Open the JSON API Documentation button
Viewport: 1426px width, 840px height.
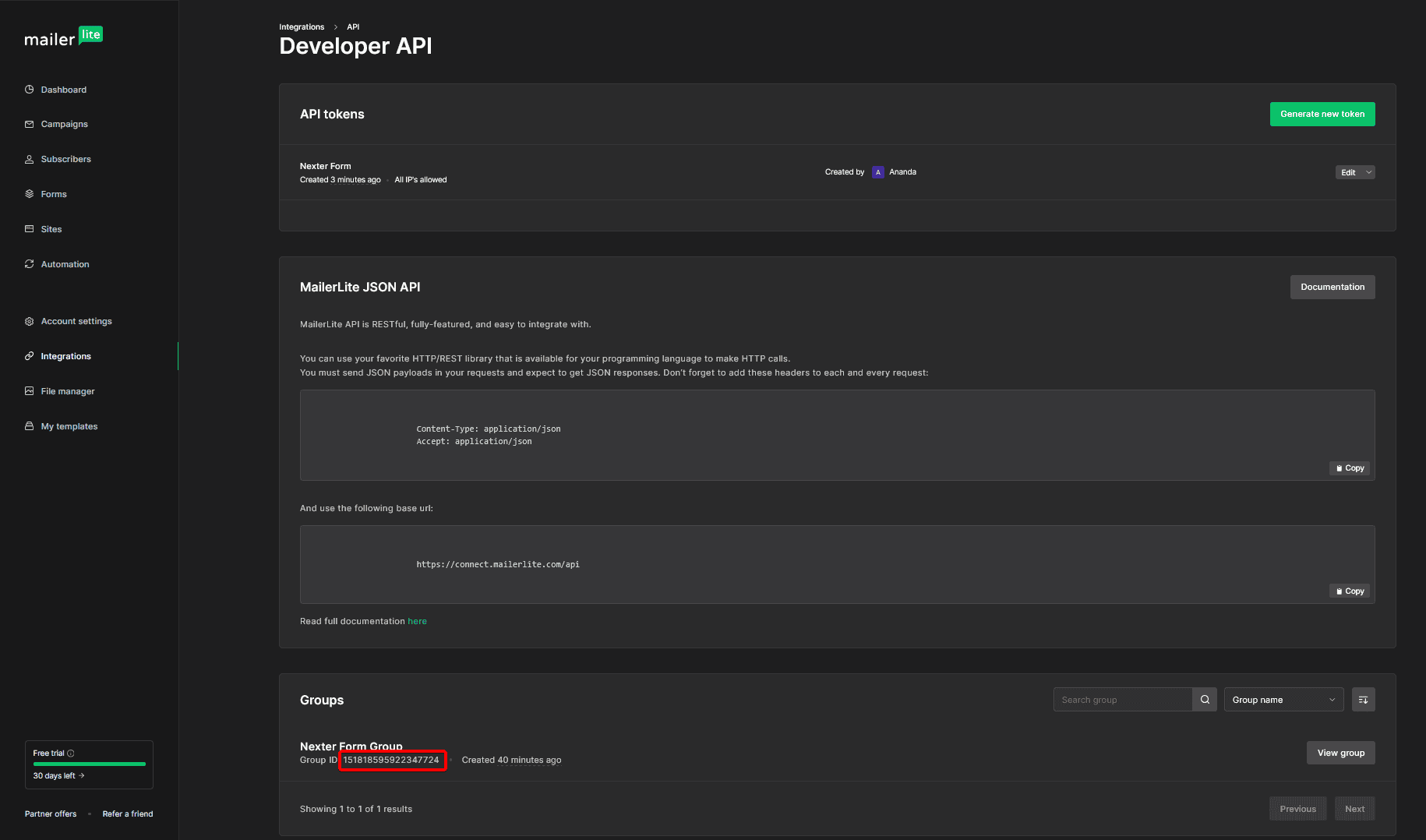tap(1332, 287)
